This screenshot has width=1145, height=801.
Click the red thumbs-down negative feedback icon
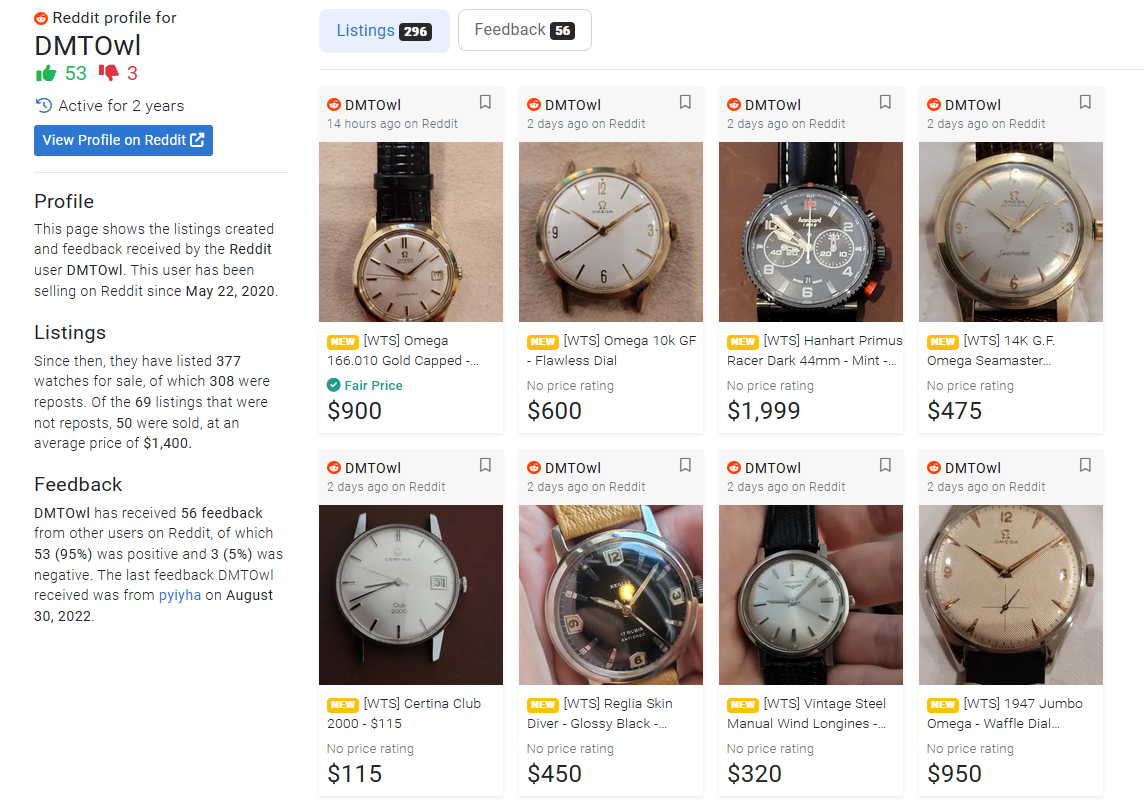coord(108,73)
